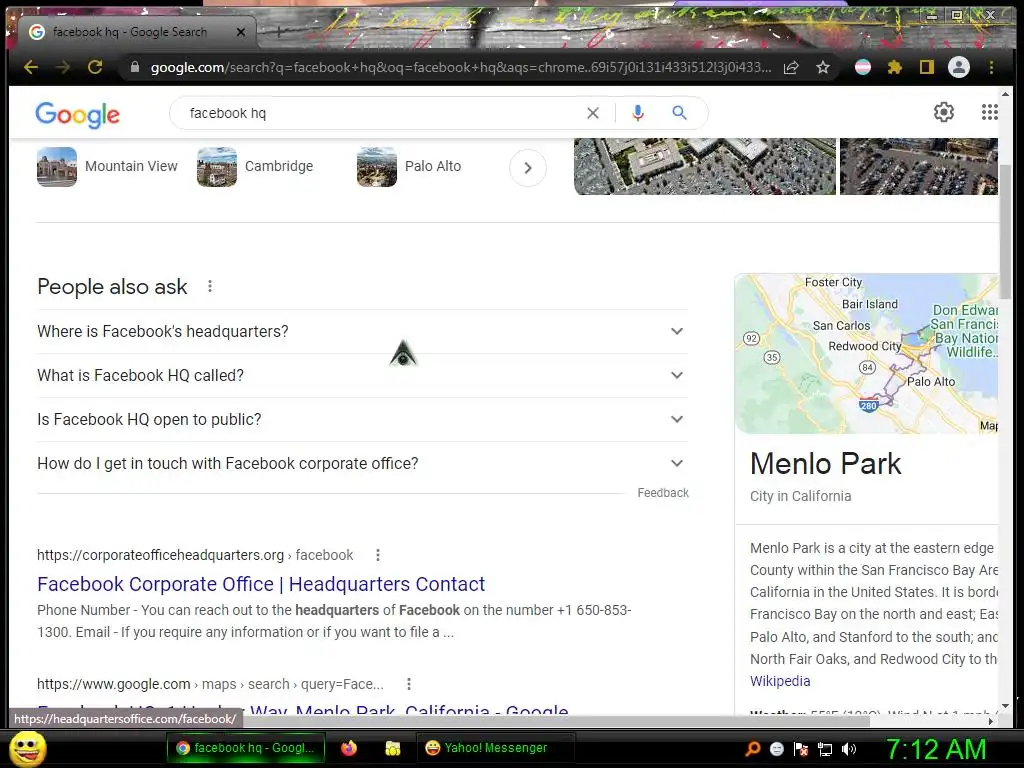
Task: Click the browser forward arrow
Action: (63, 67)
